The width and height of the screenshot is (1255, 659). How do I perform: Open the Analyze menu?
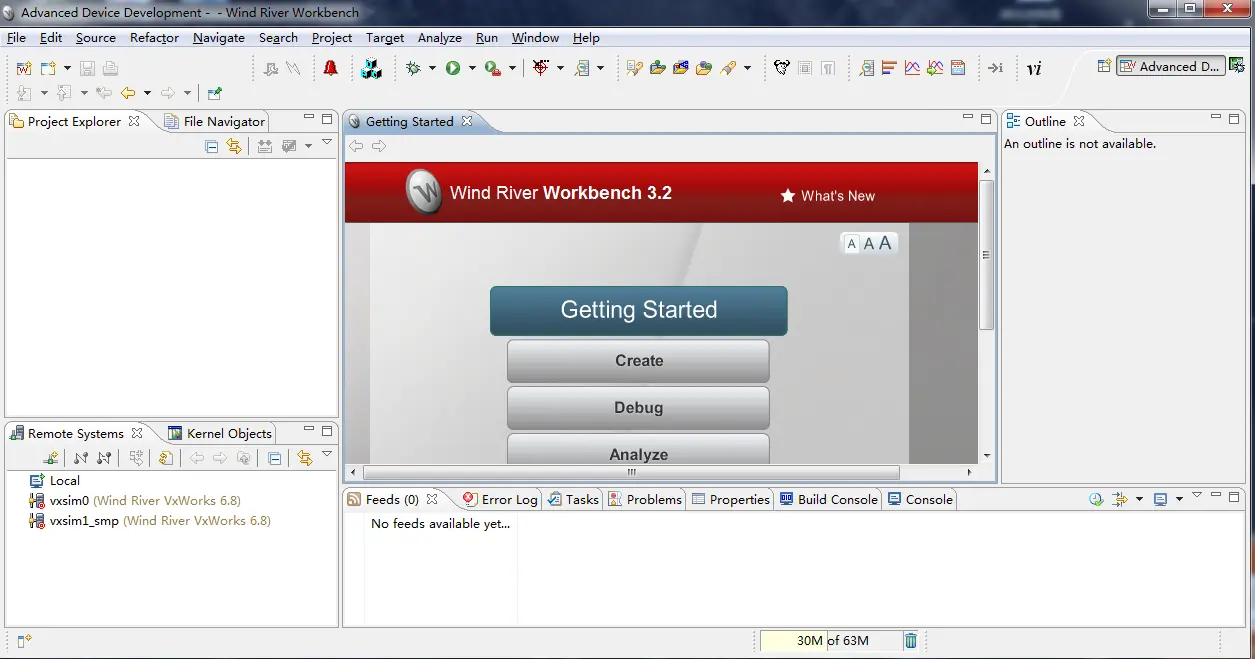pos(440,38)
